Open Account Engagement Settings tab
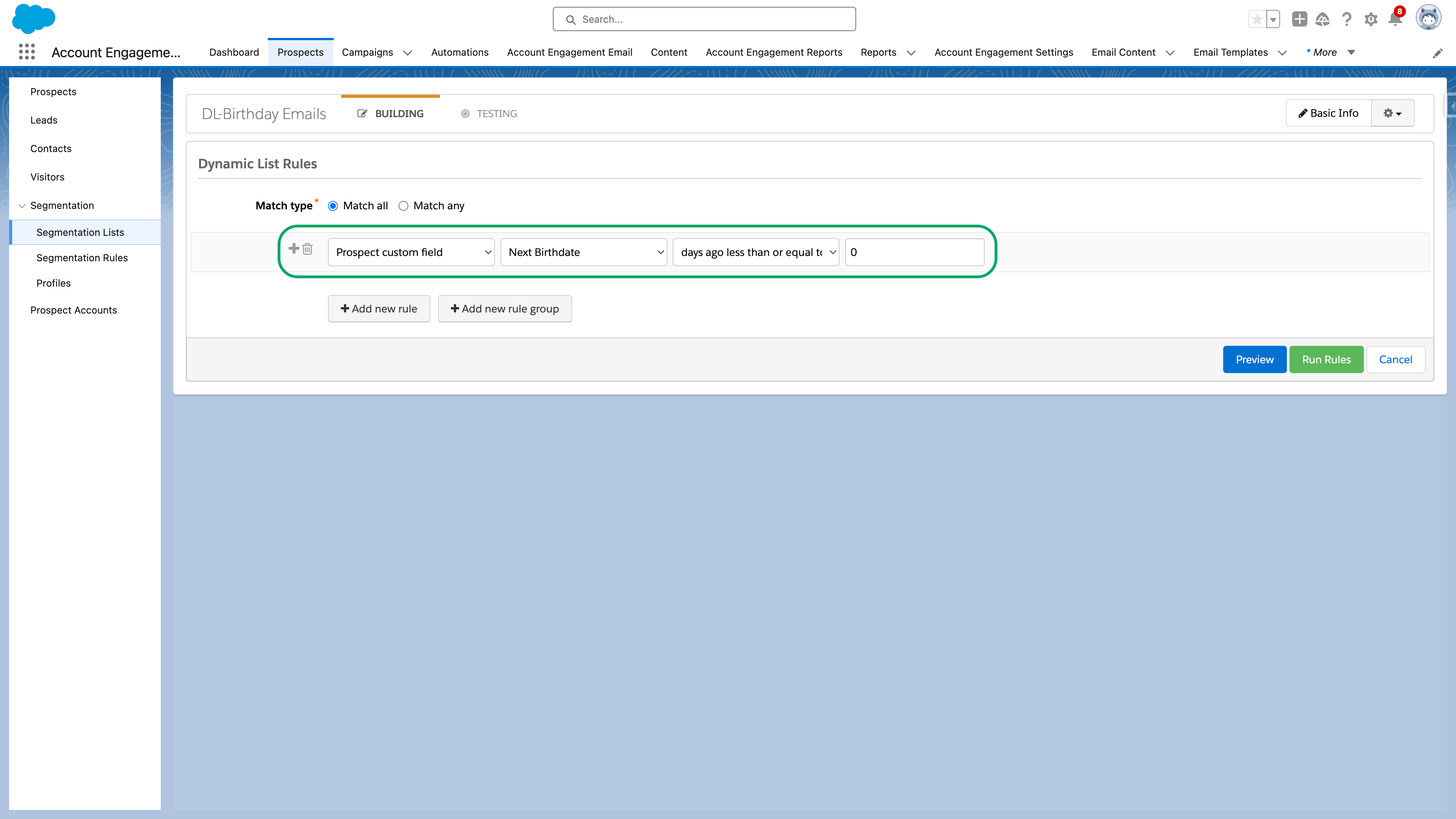The width and height of the screenshot is (1456, 819). 1003,53
